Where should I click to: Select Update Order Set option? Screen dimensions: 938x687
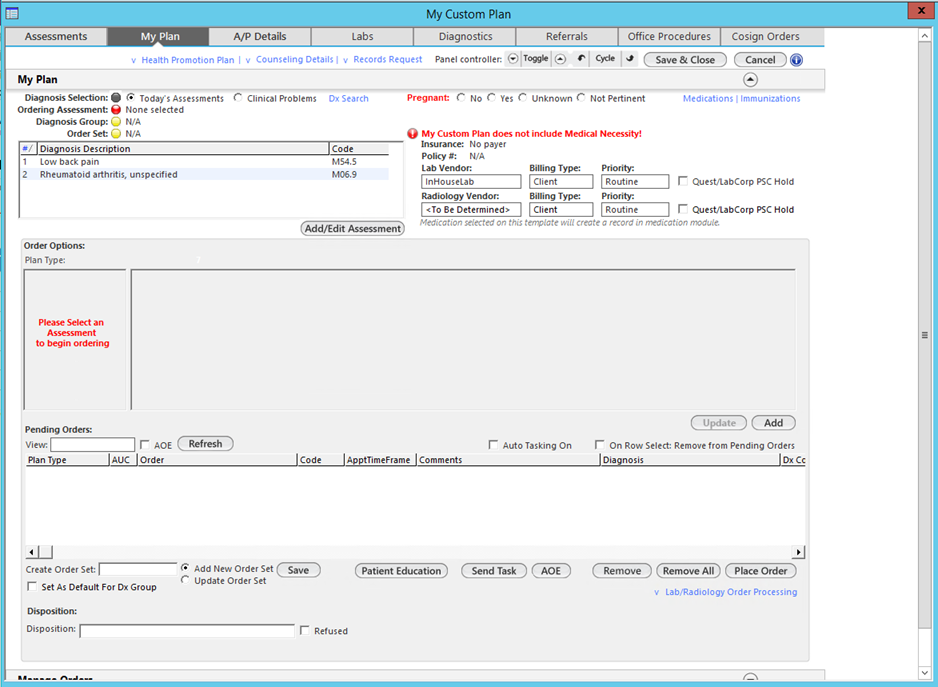[185, 580]
